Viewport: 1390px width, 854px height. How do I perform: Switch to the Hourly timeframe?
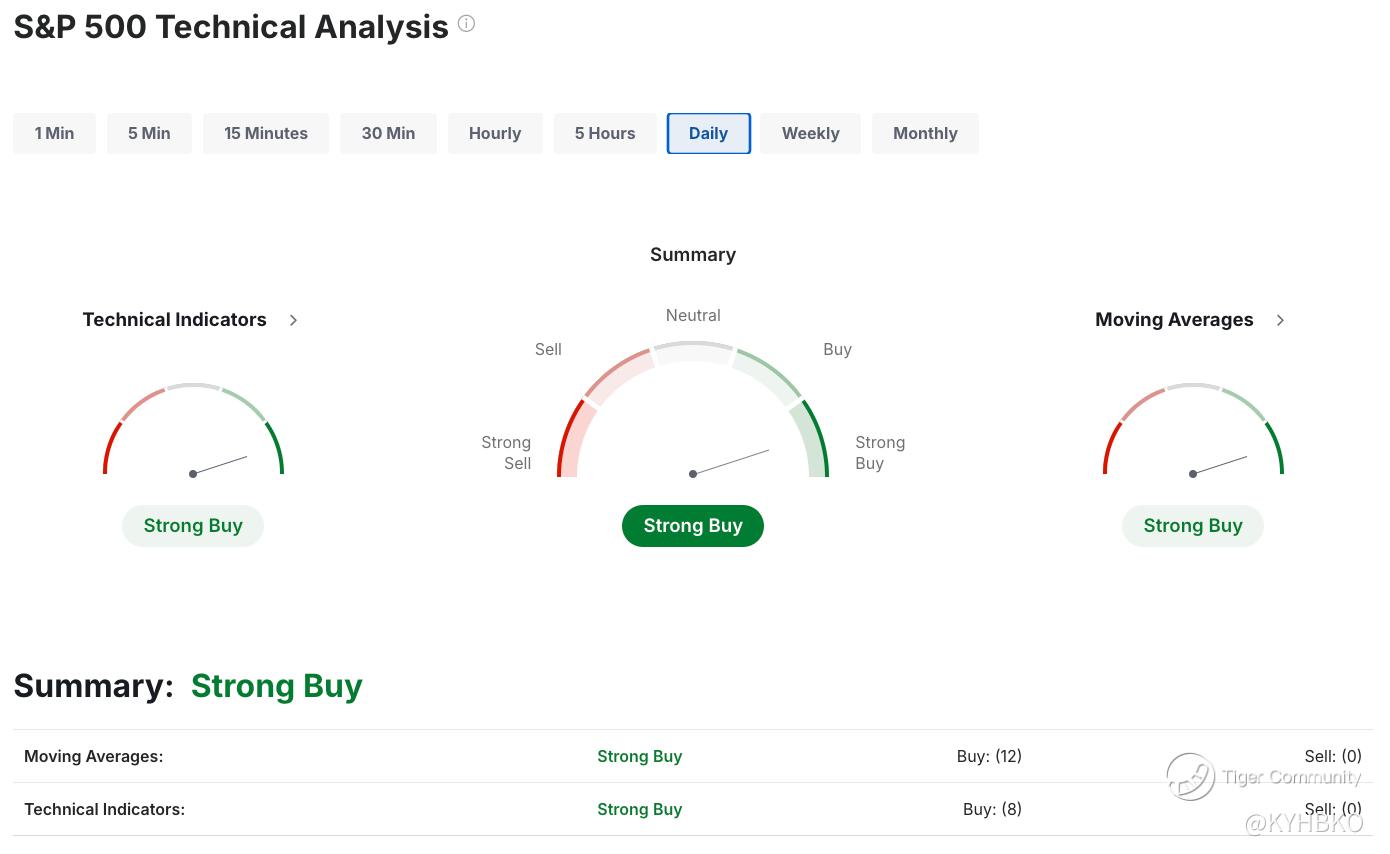[495, 133]
